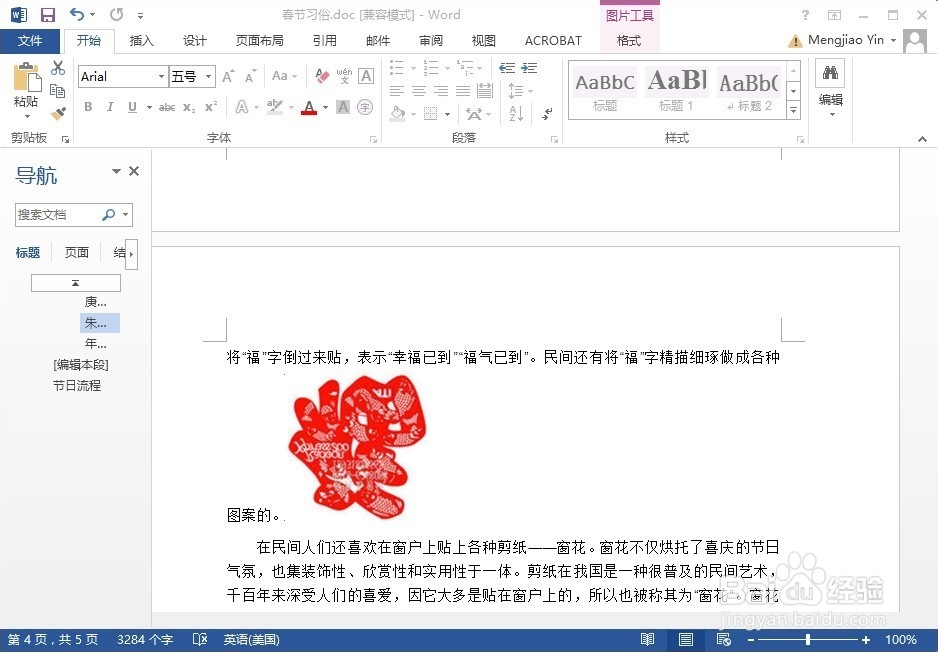The image size is (938, 652).
Task: Sort text with A-Z icon
Action: coord(516,113)
